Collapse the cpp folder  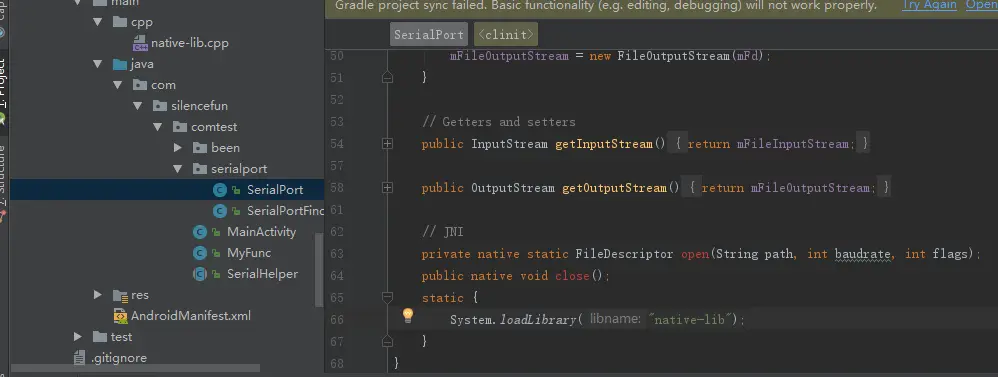coord(97,22)
